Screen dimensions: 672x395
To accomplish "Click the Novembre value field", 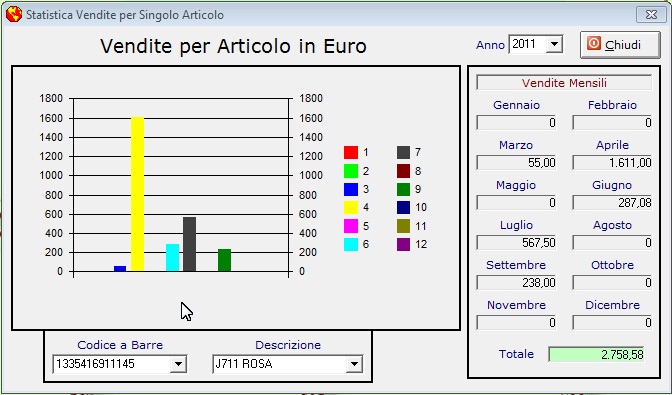I will (516, 323).
